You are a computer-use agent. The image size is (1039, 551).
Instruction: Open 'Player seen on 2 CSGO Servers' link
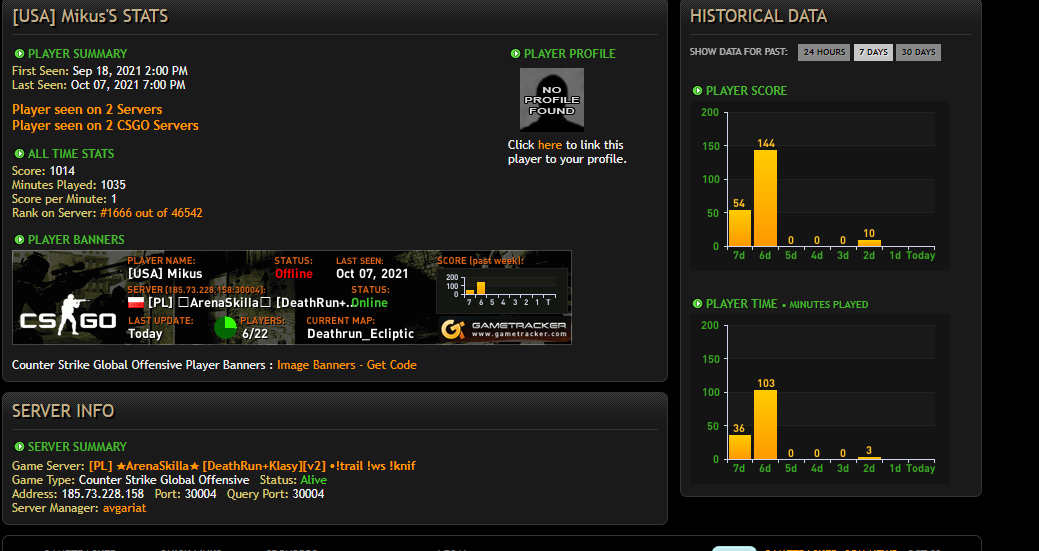105,125
